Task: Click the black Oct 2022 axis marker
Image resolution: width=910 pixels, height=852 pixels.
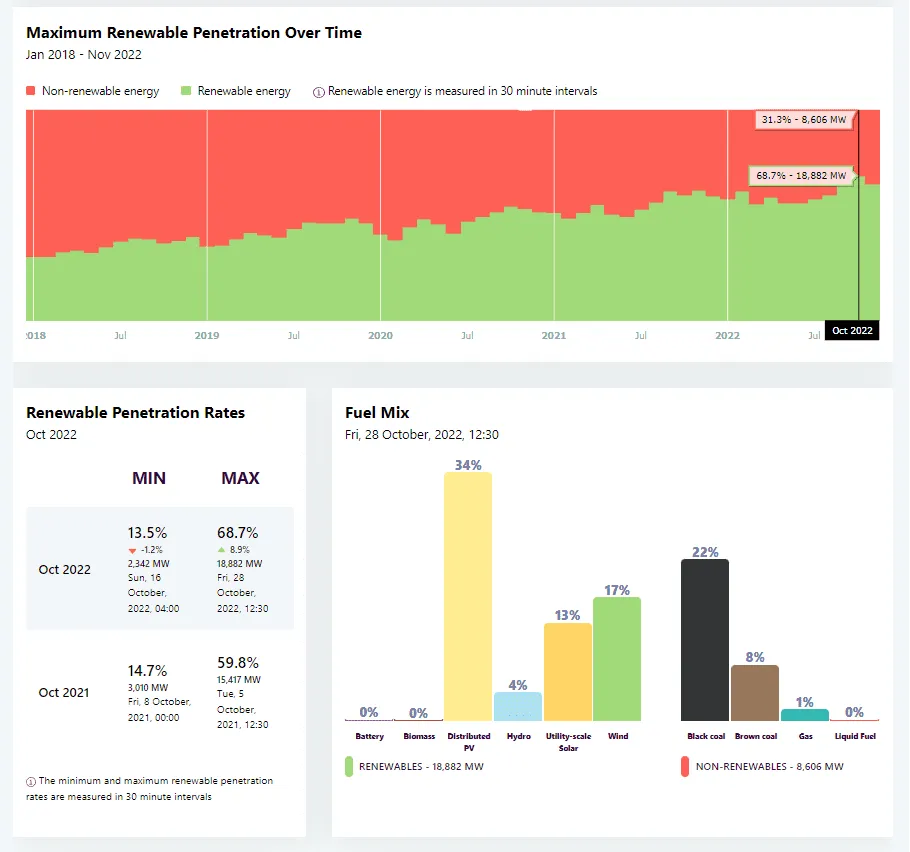Action: [x=852, y=330]
